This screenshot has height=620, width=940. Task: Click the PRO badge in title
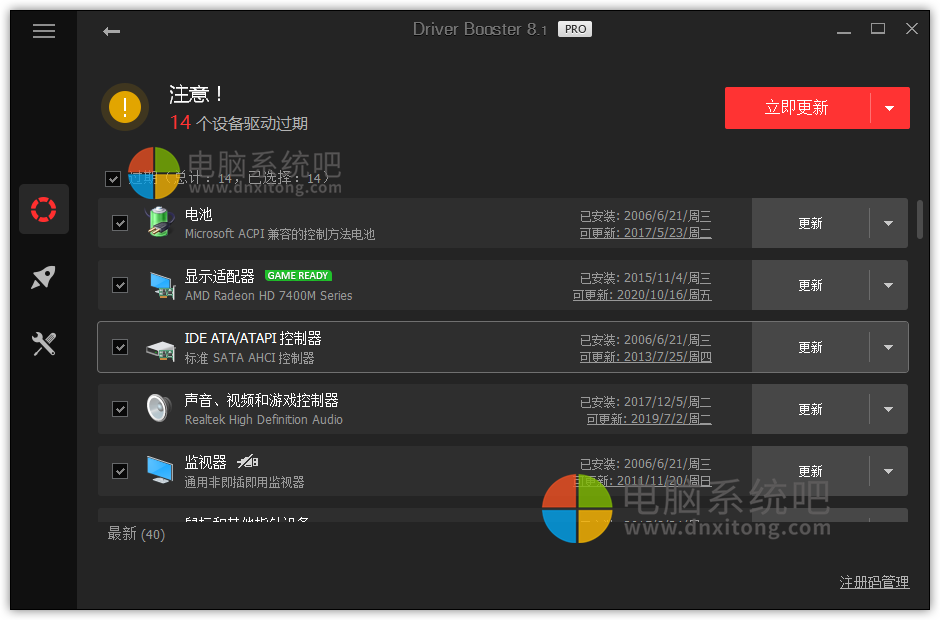(x=575, y=29)
